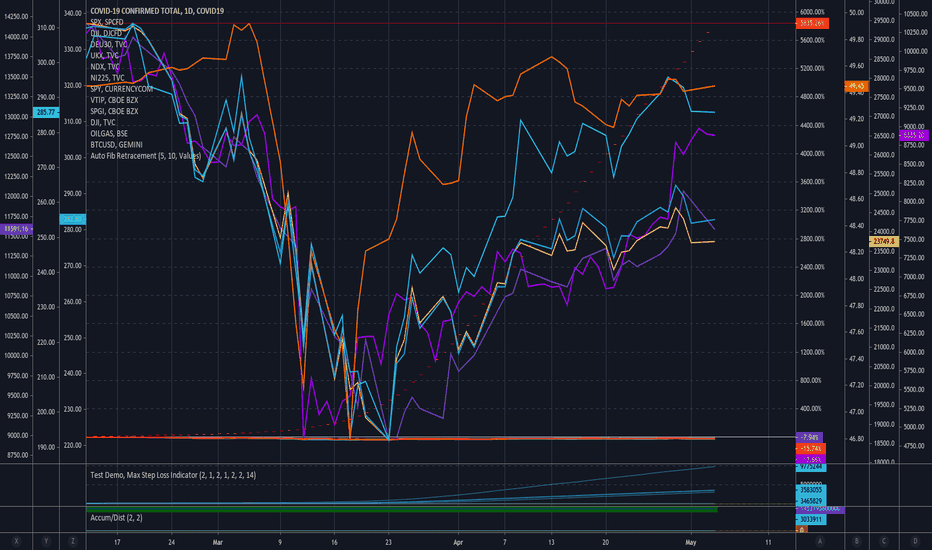Image resolution: width=932 pixels, height=550 pixels.
Task: Click the Apr date on time axis
Action: tap(458, 542)
